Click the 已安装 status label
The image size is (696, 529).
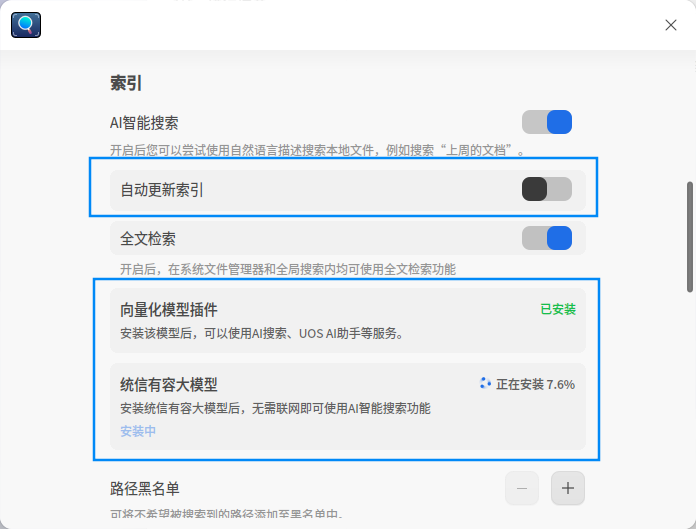pyautogui.click(x=558, y=309)
